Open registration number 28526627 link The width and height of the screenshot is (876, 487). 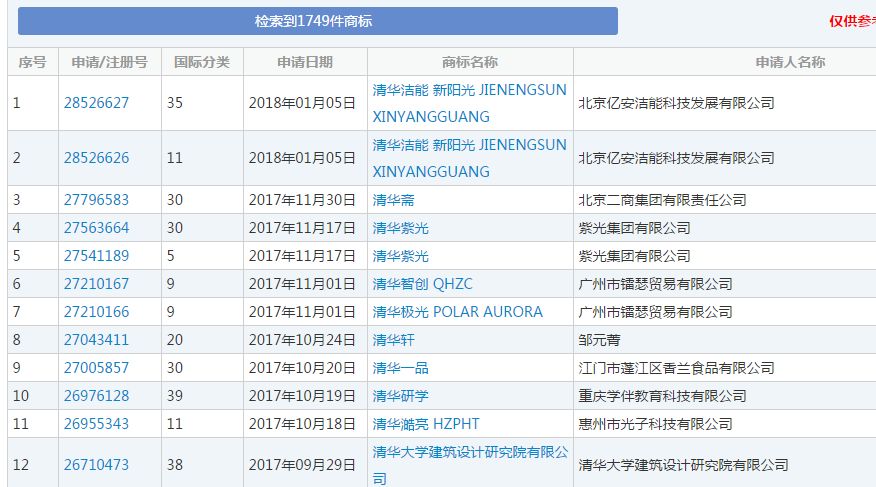(96, 103)
